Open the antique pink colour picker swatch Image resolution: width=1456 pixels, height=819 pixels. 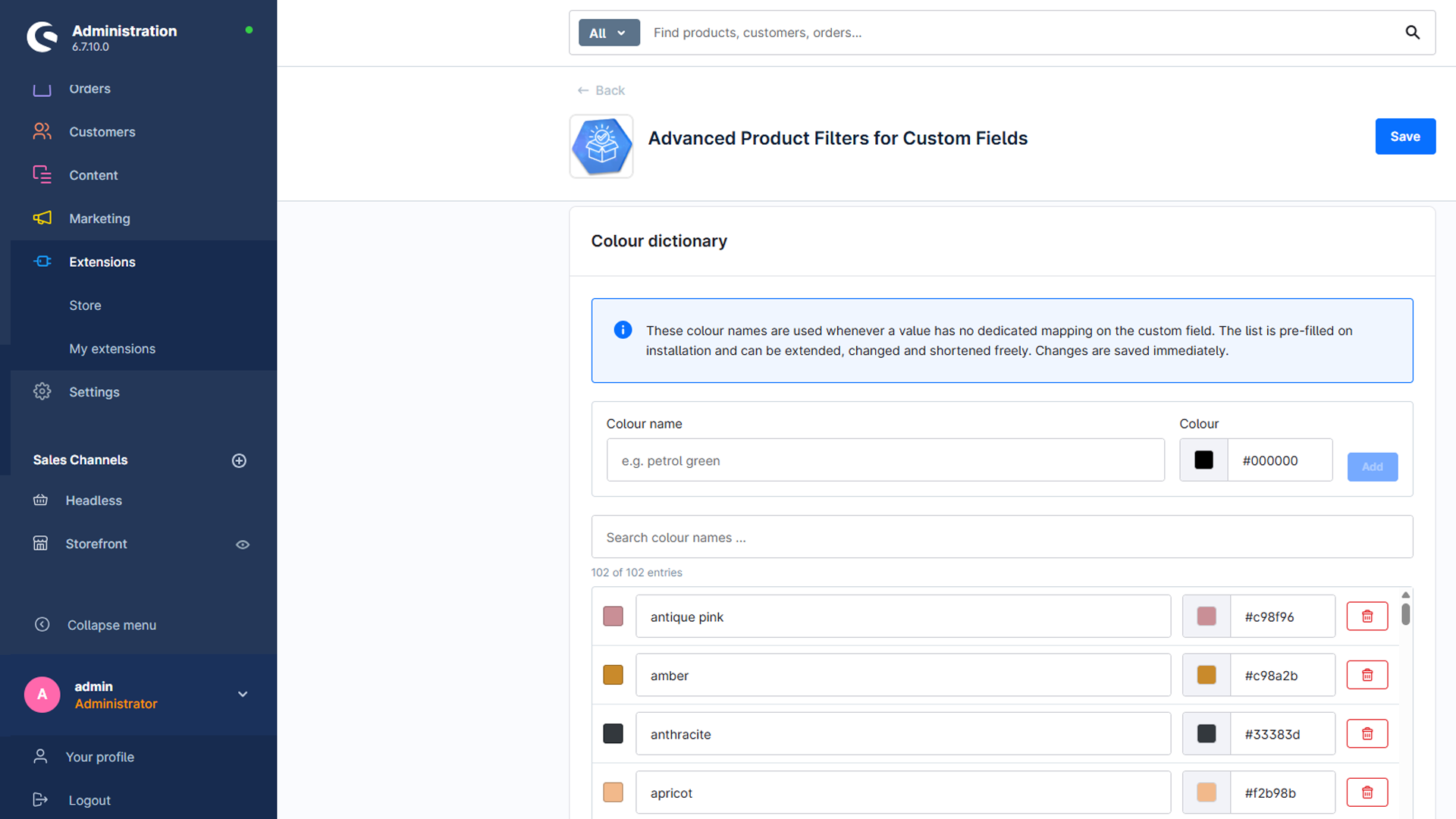click(1206, 616)
